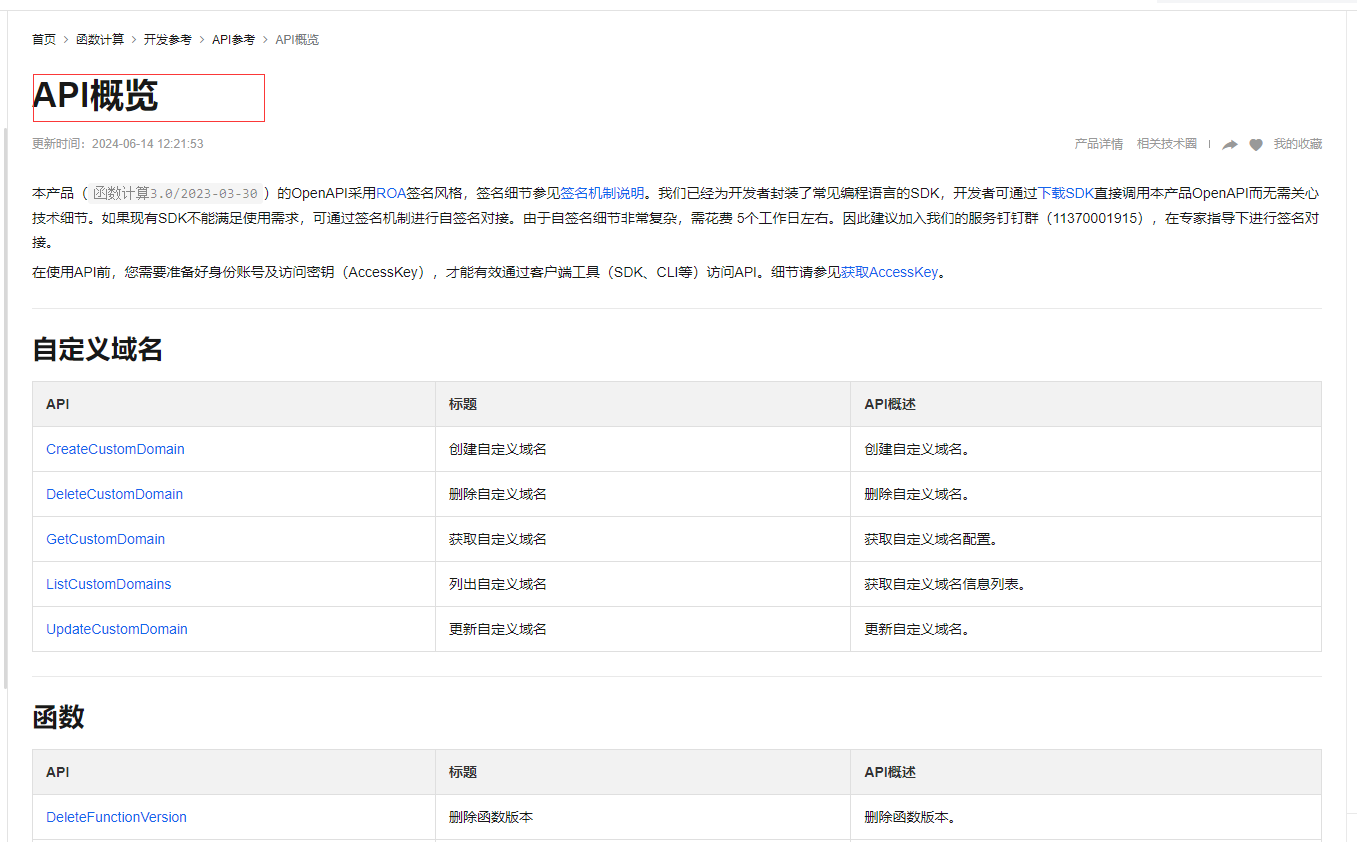Open CreateCustomDomain API link
1357x842 pixels.
point(115,449)
